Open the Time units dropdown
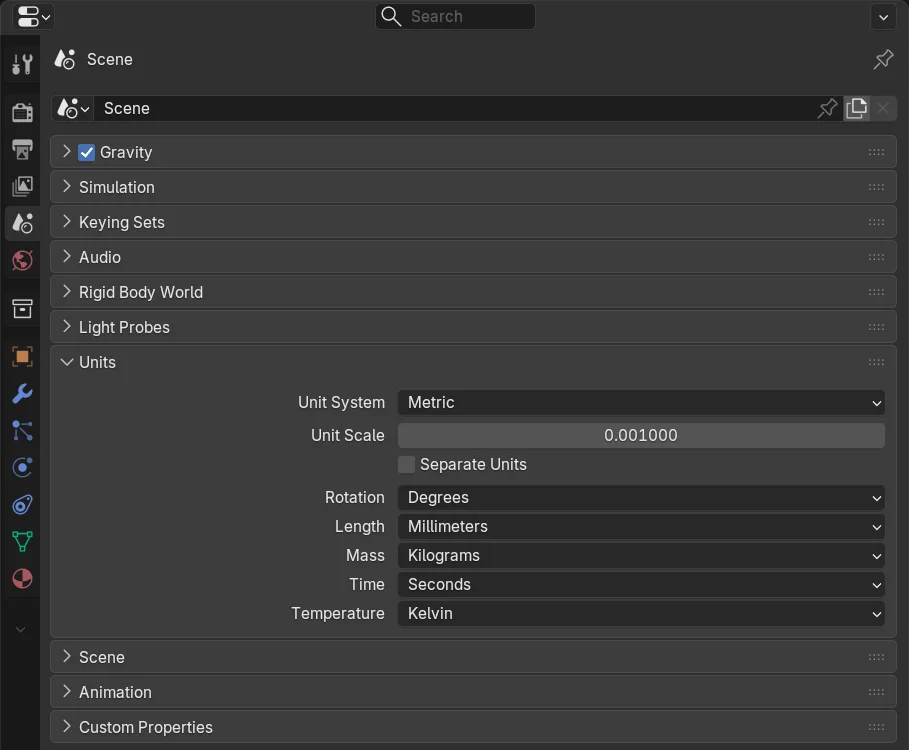Image resolution: width=909 pixels, height=750 pixels. tap(641, 584)
